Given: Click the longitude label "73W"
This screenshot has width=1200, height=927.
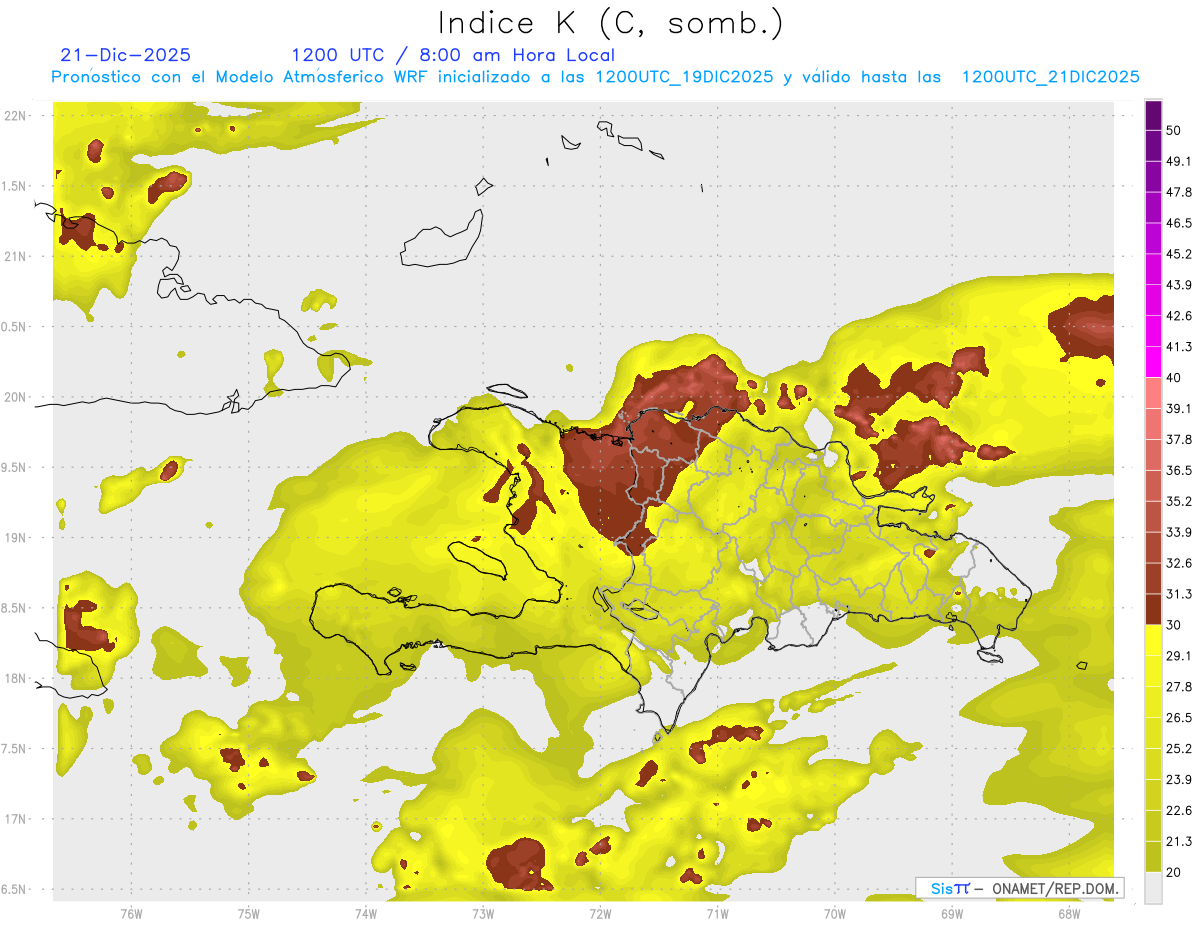Looking at the screenshot, I should [483, 913].
